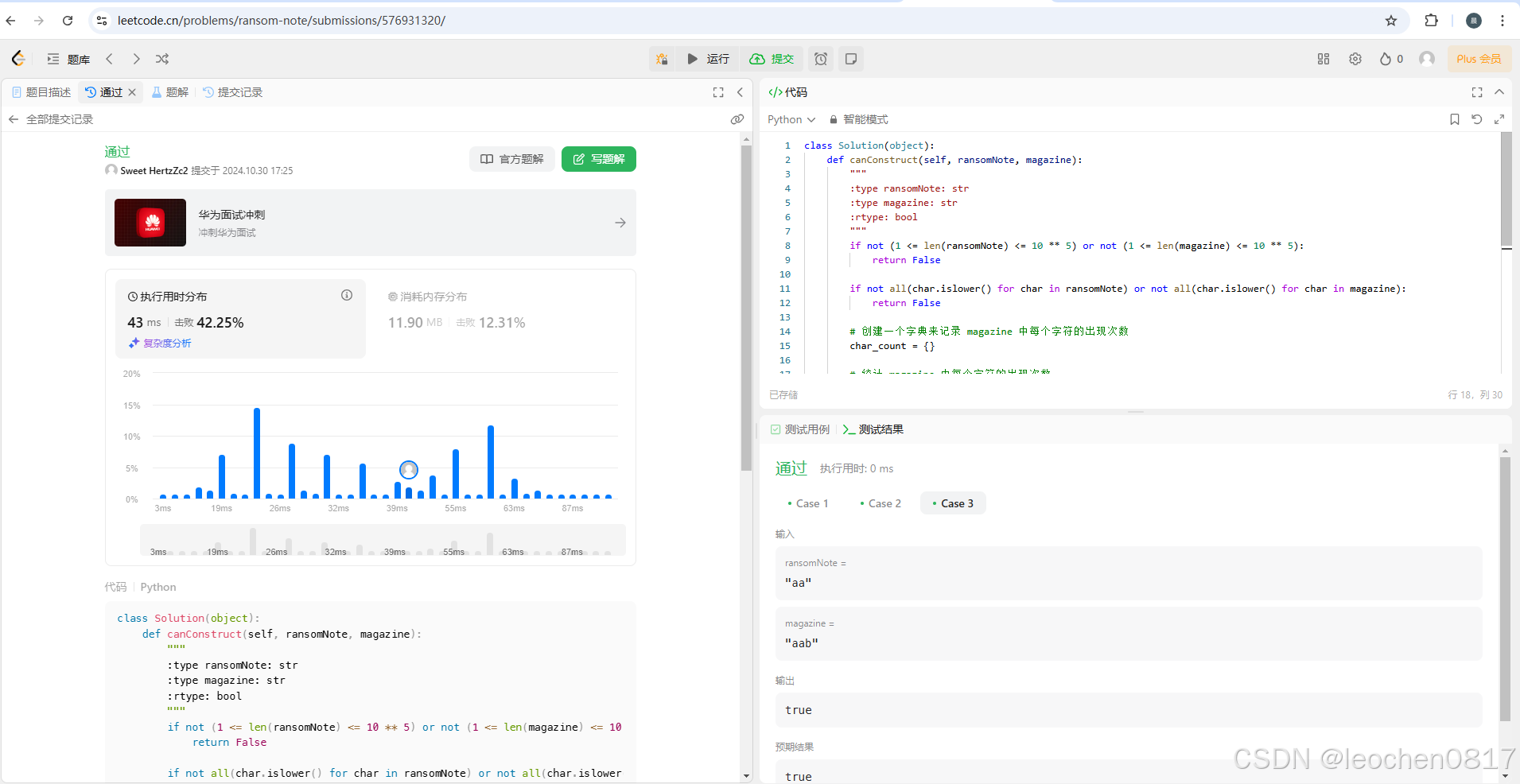
Task: Show info icon for 执行用时分布
Action: tap(347, 295)
